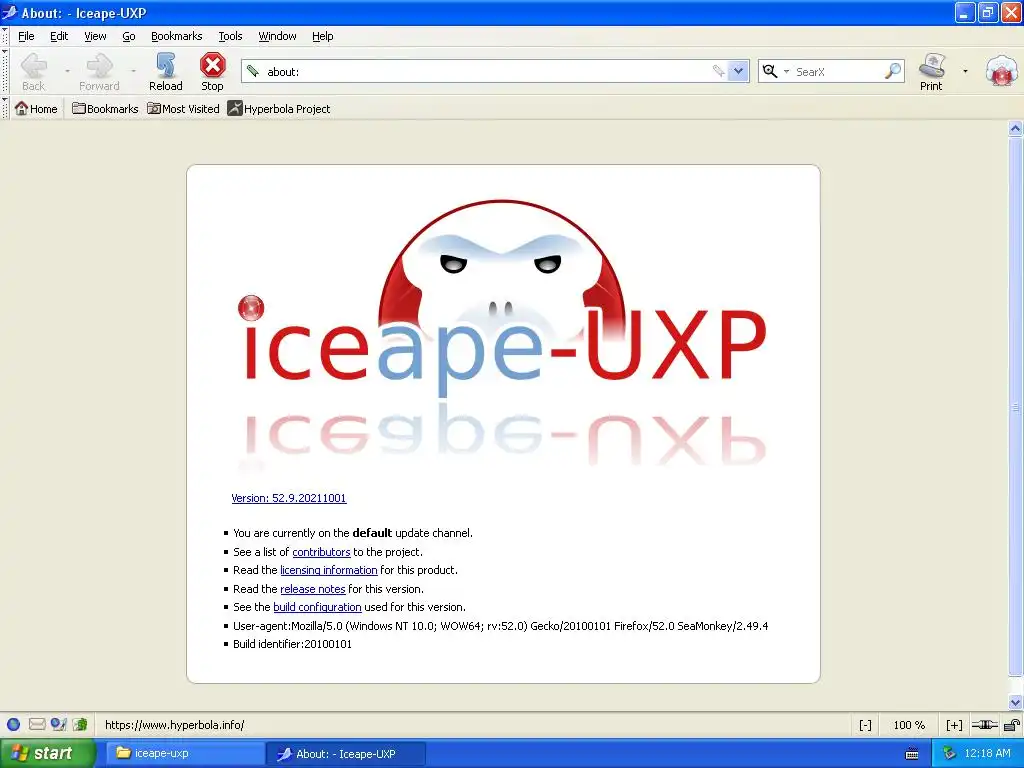Click the vertical scrollbar down arrow
Viewport: 1024px width, 768px height.
1015,703
